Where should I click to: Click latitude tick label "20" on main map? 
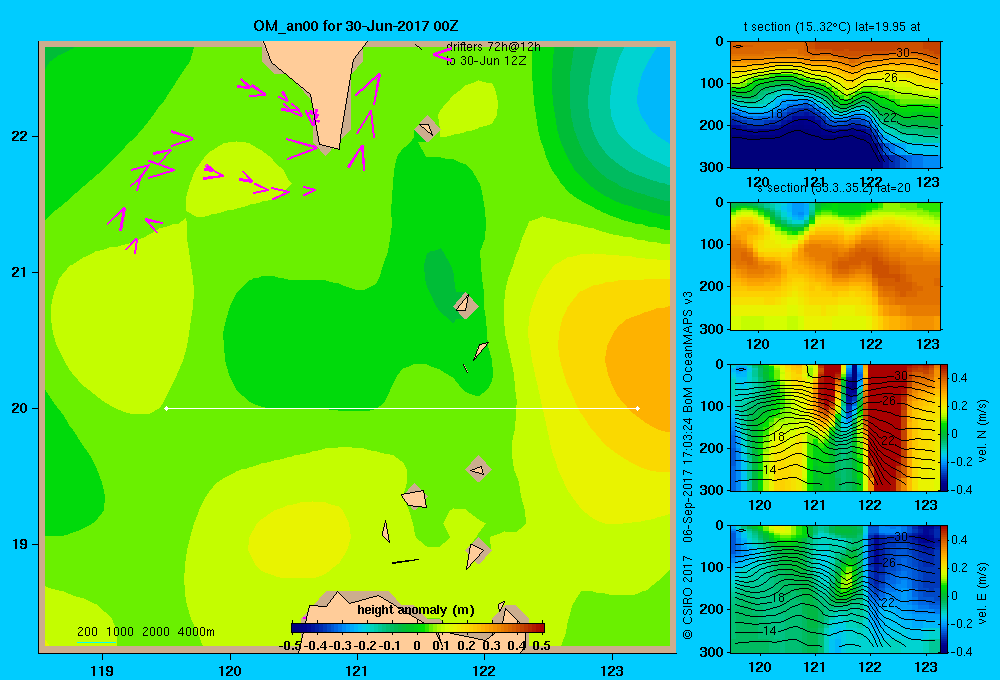click(x=19, y=408)
